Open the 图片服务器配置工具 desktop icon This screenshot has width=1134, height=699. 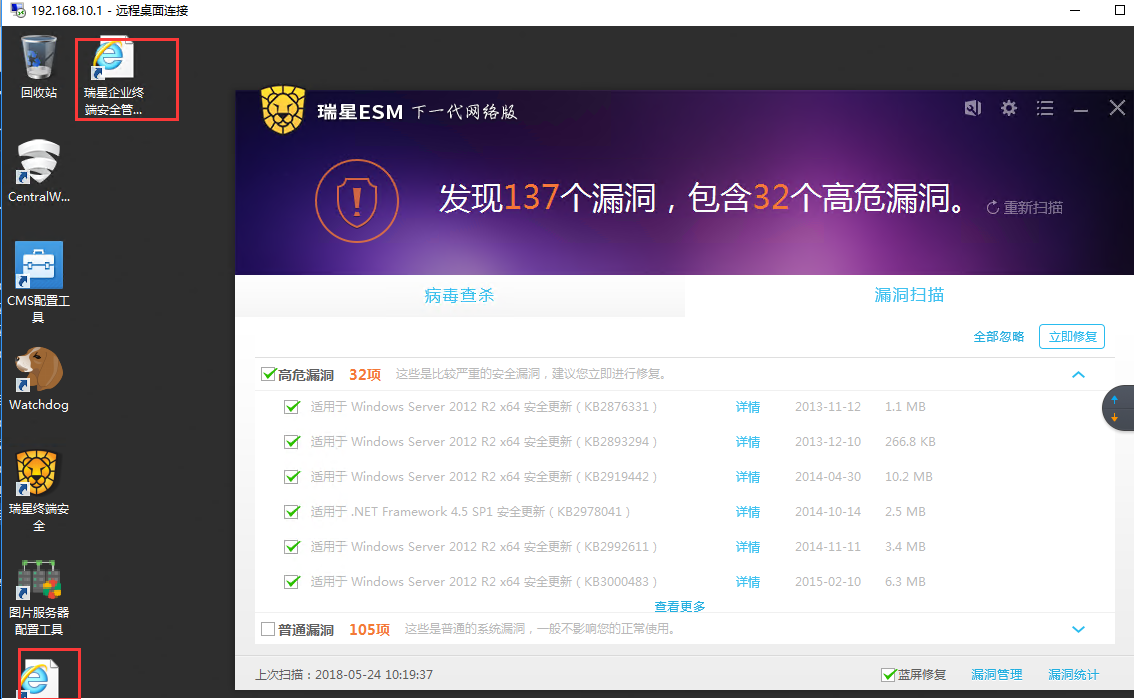tap(38, 599)
